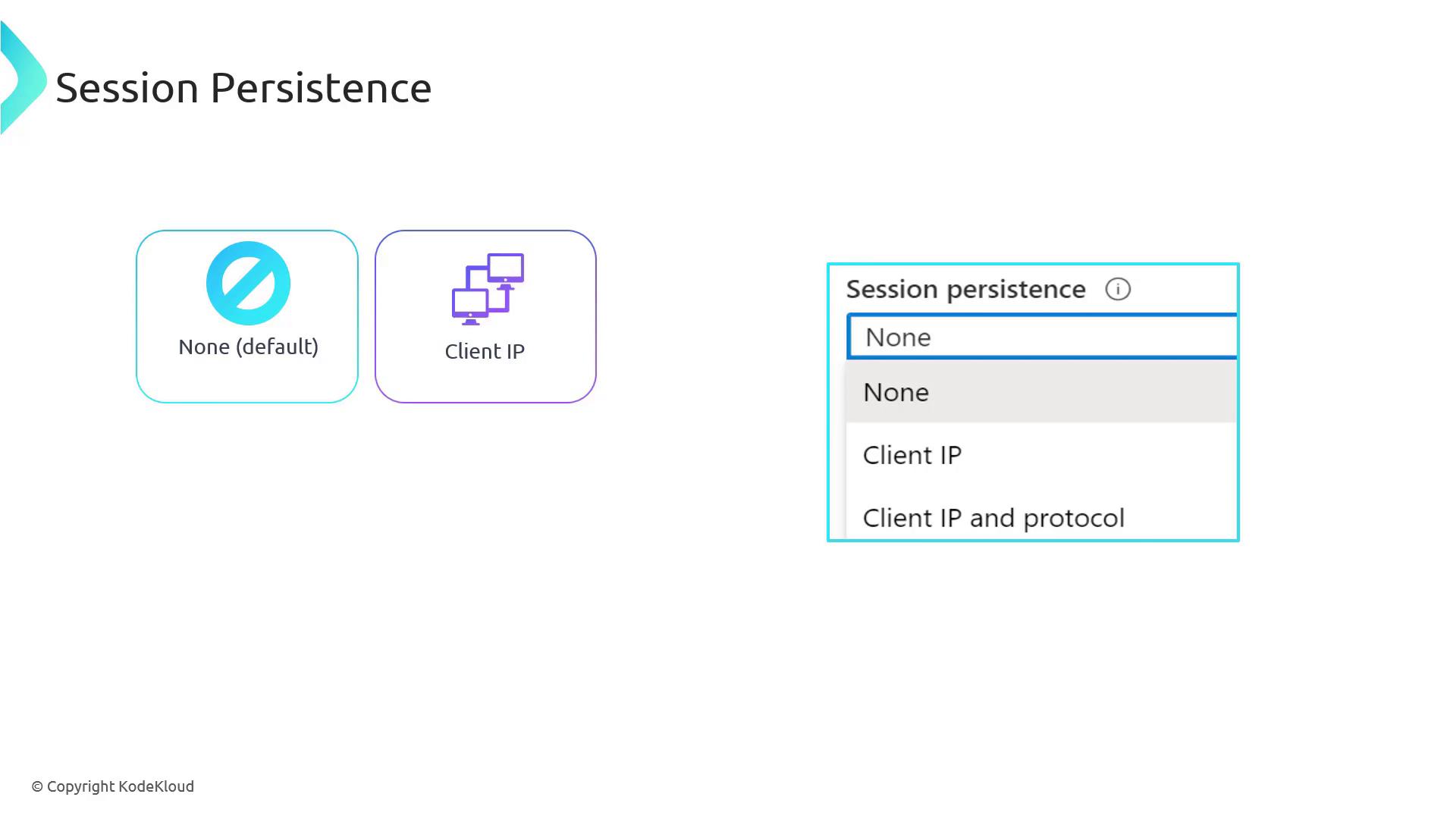Click the blue prohibition circle icon
This screenshot has width=1456, height=819.
[248, 283]
